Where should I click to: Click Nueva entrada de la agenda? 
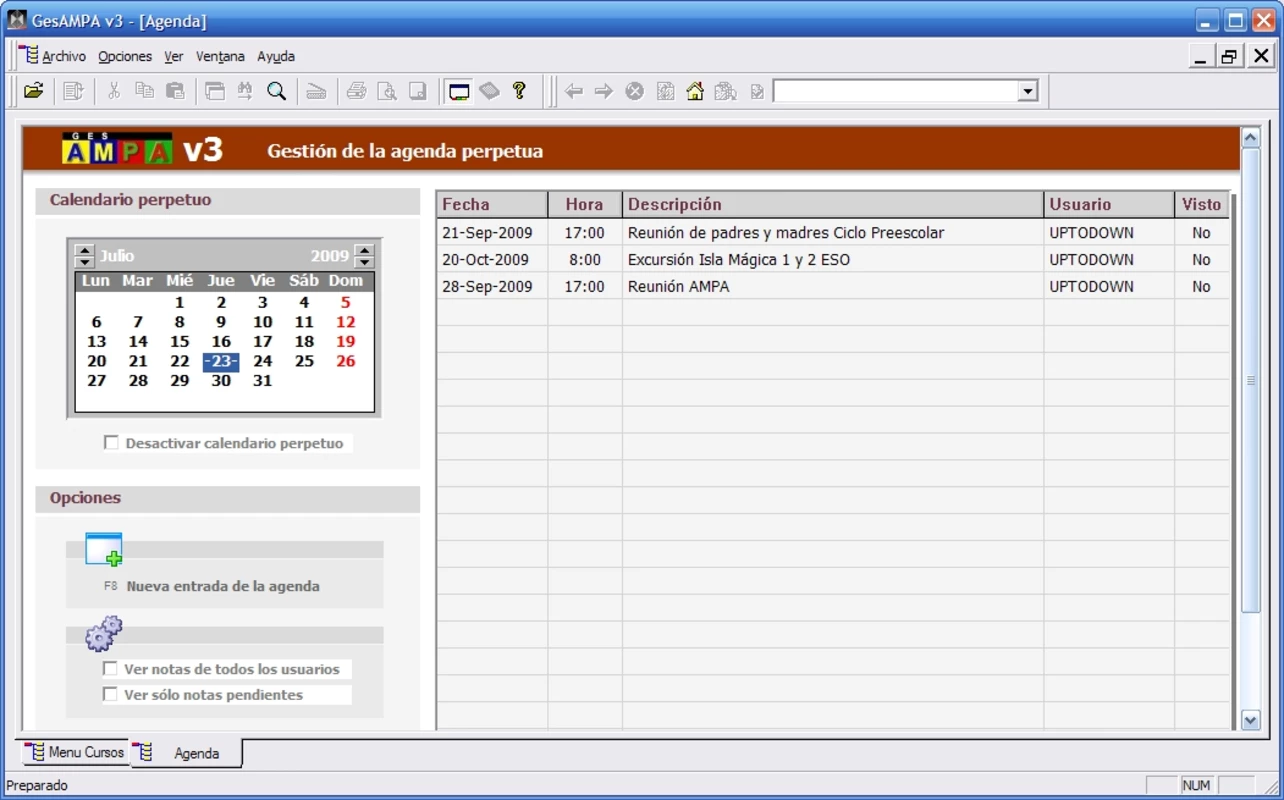(223, 586)
